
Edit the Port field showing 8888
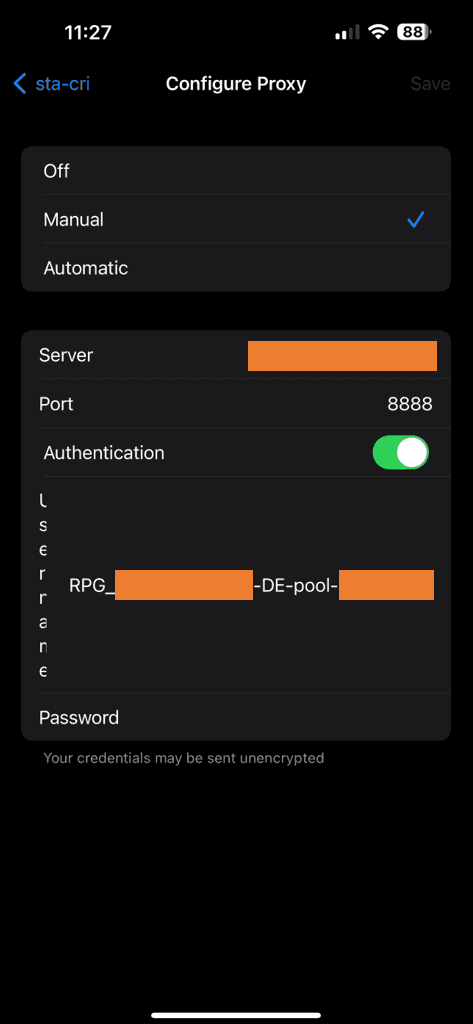(236, 404)
